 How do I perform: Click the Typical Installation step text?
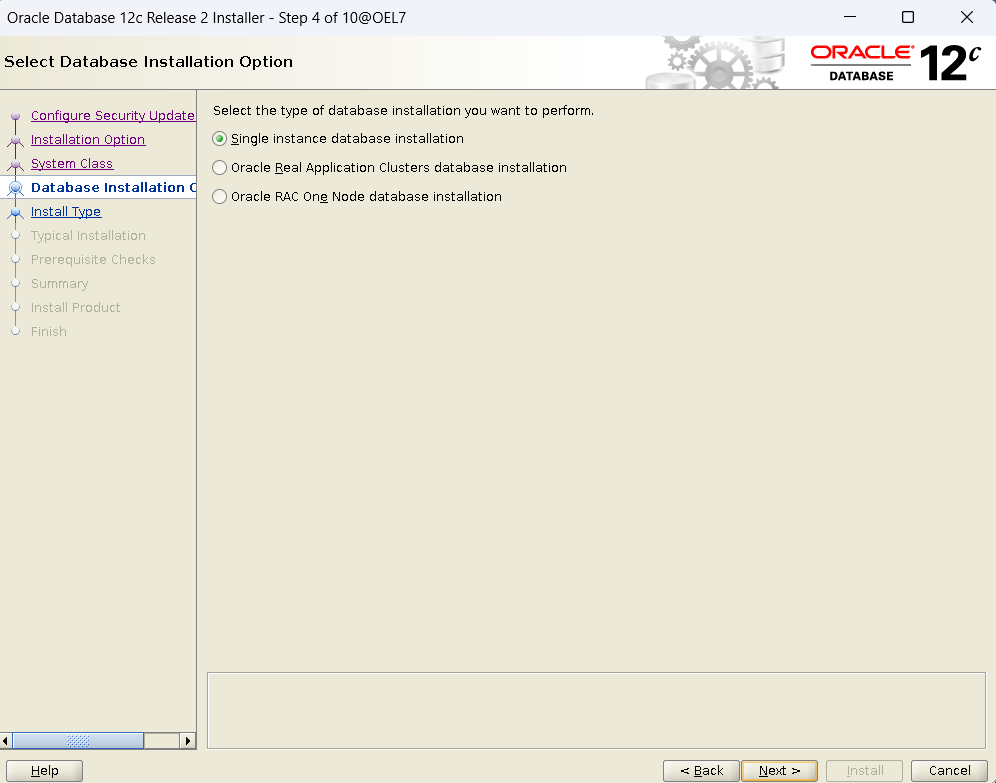click(88, 236)
